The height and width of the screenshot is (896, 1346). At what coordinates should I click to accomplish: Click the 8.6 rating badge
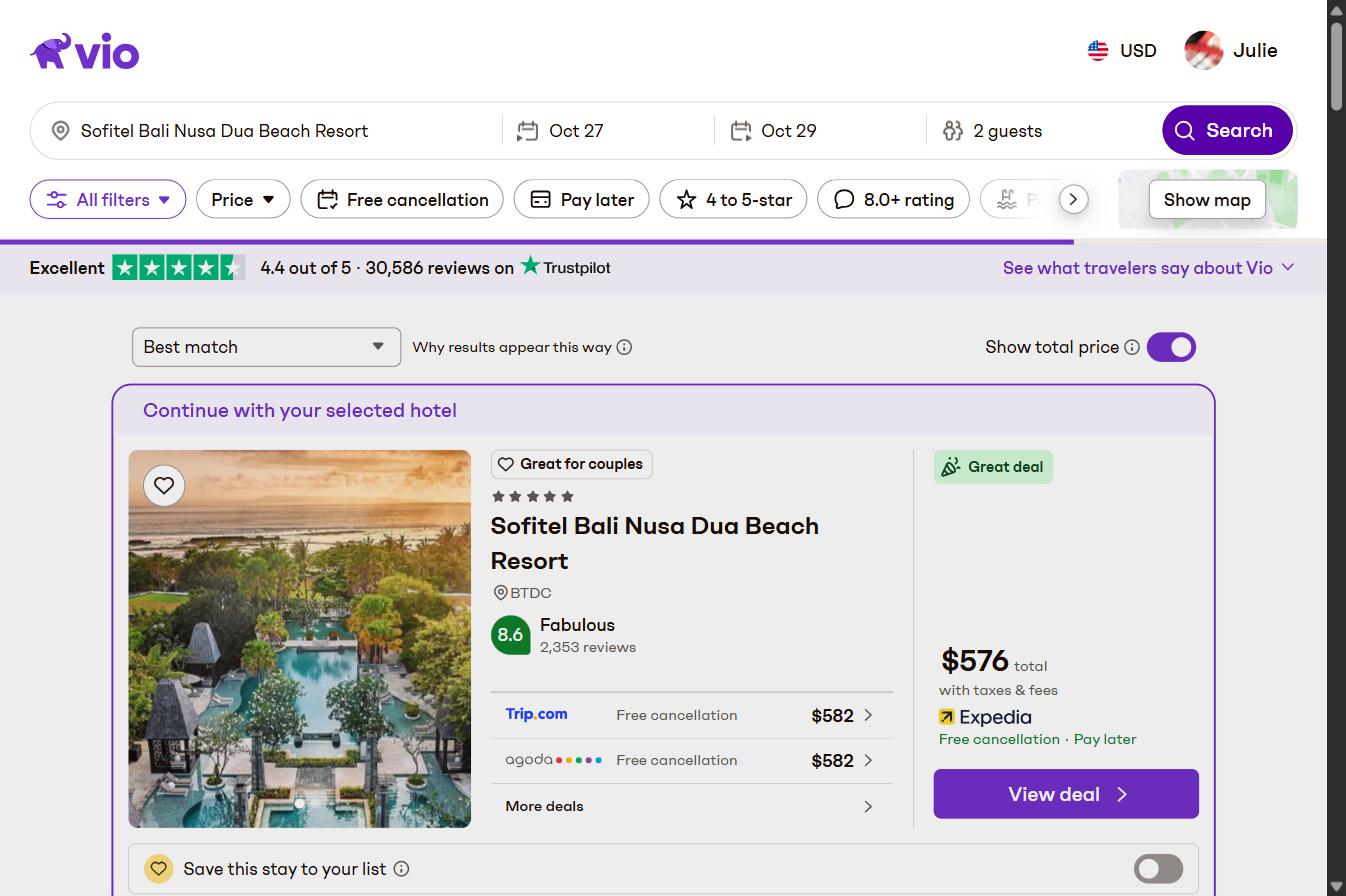click(510, 635)
